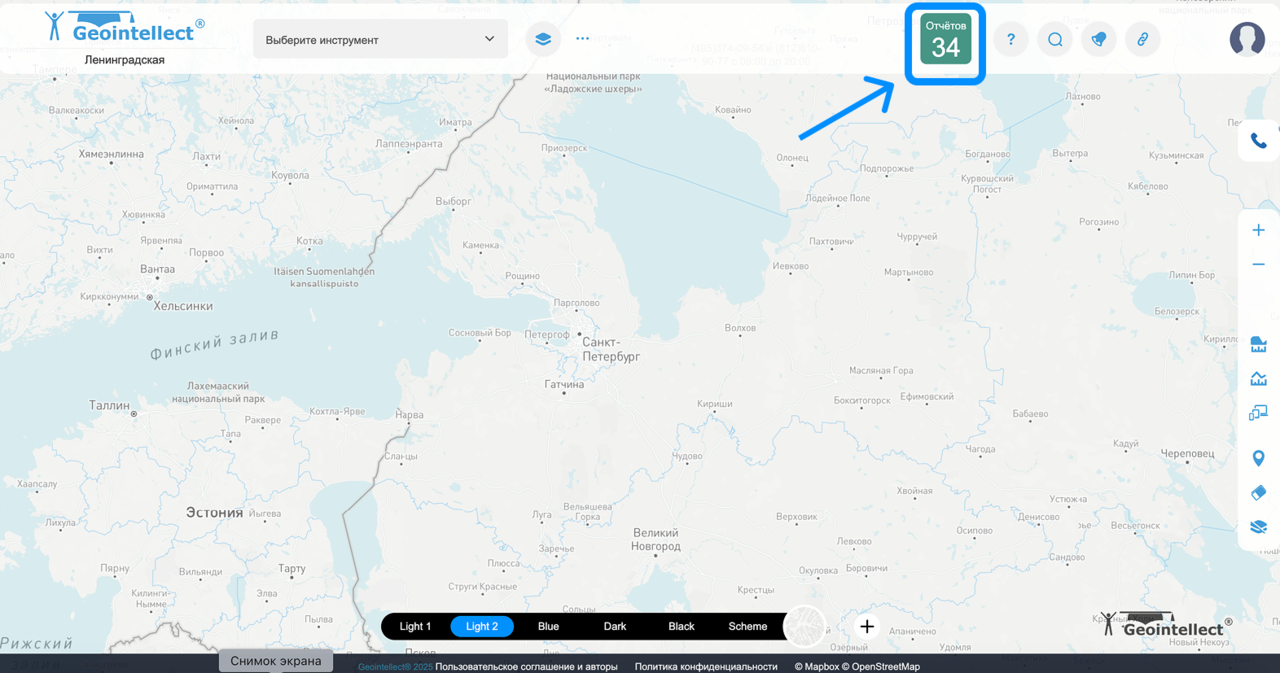Open the three-dots more options menu

(583, 39)
